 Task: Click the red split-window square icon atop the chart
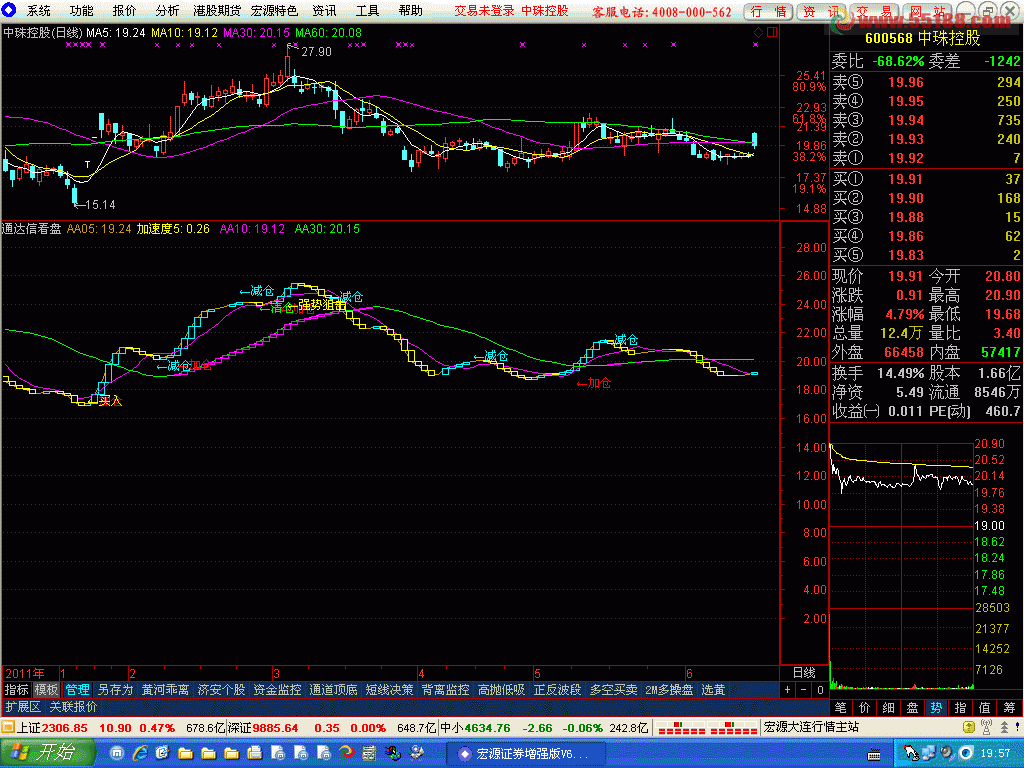tap(772, 32)
